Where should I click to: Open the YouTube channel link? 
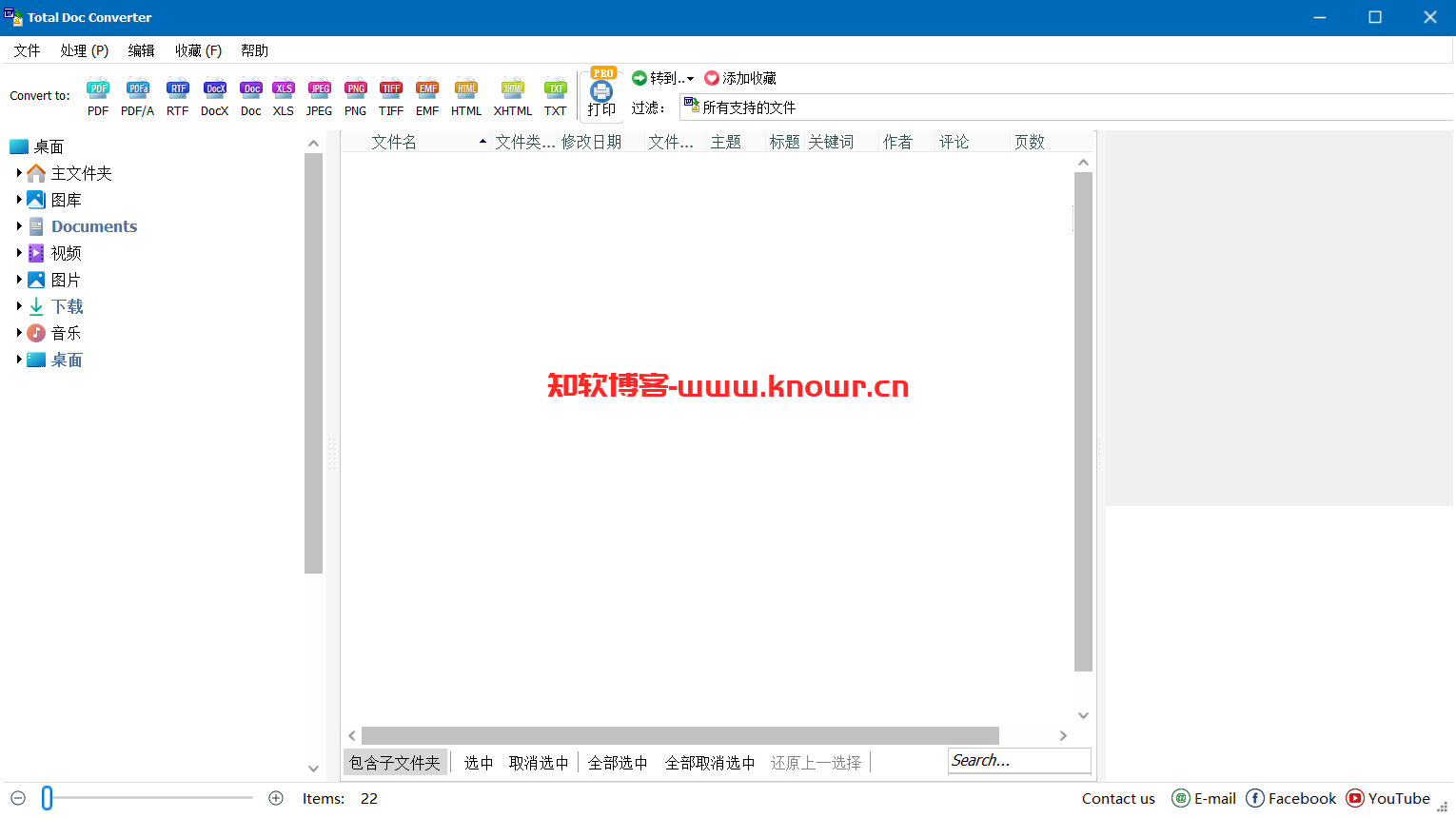pos(1388,798)
